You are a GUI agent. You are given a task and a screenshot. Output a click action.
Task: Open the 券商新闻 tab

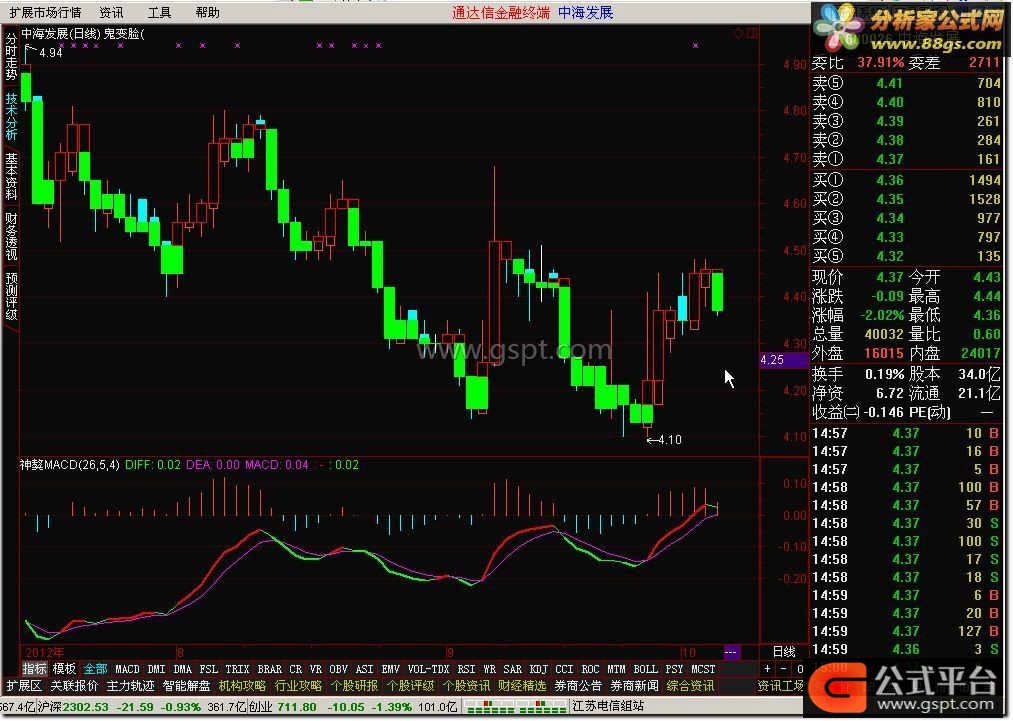634,685
